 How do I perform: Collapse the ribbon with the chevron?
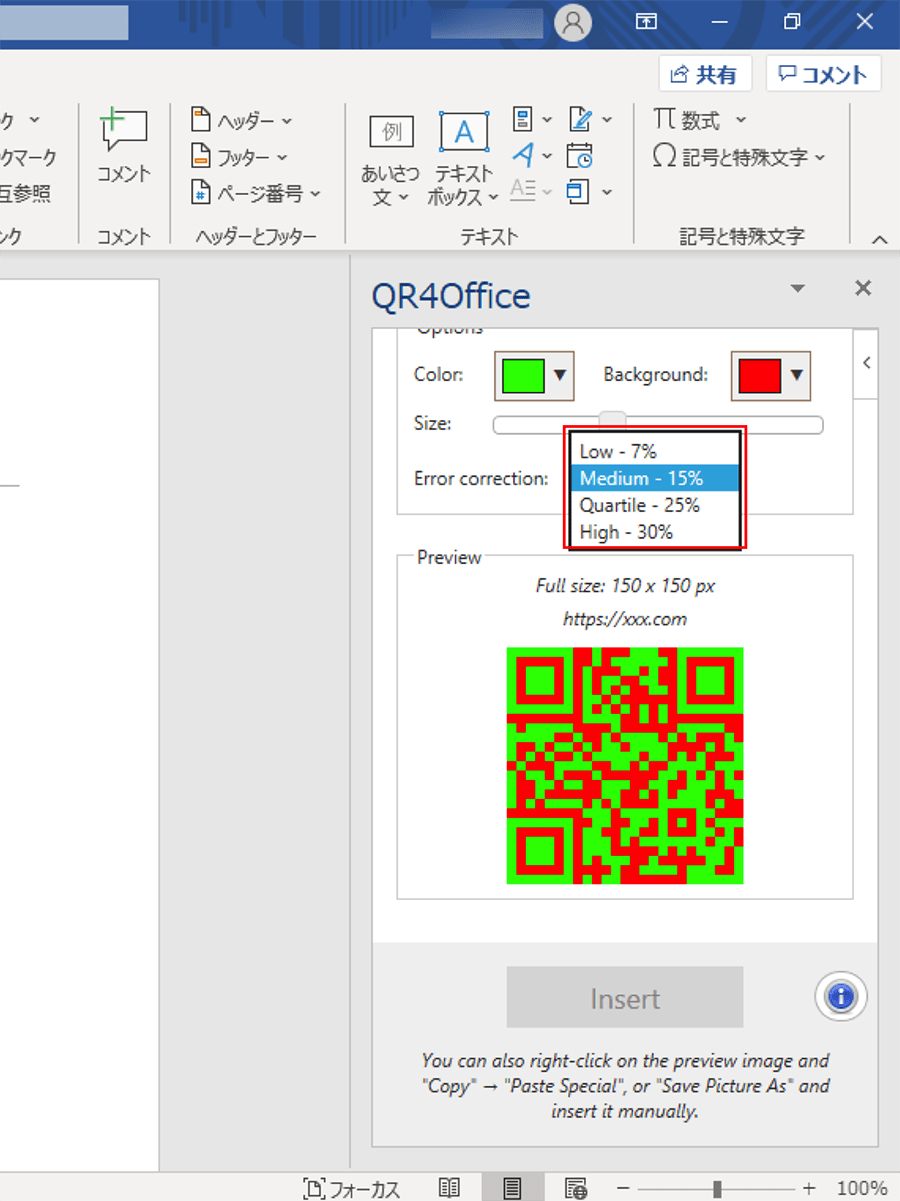tap(880, 240)
